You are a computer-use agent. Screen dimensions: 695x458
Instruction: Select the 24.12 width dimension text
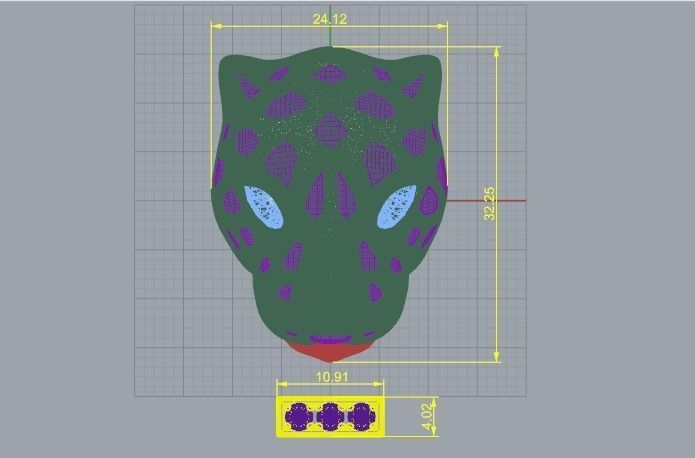330,19
